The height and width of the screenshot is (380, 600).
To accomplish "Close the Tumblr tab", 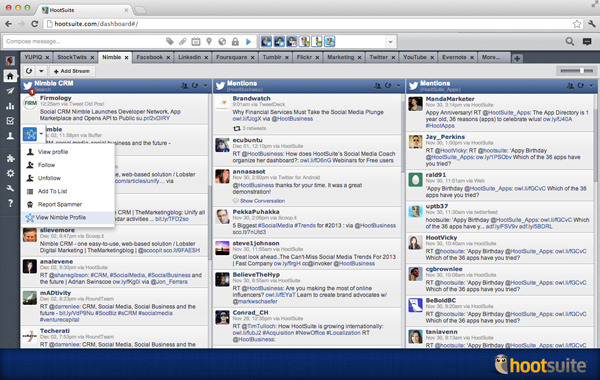I will pos(287,57).
